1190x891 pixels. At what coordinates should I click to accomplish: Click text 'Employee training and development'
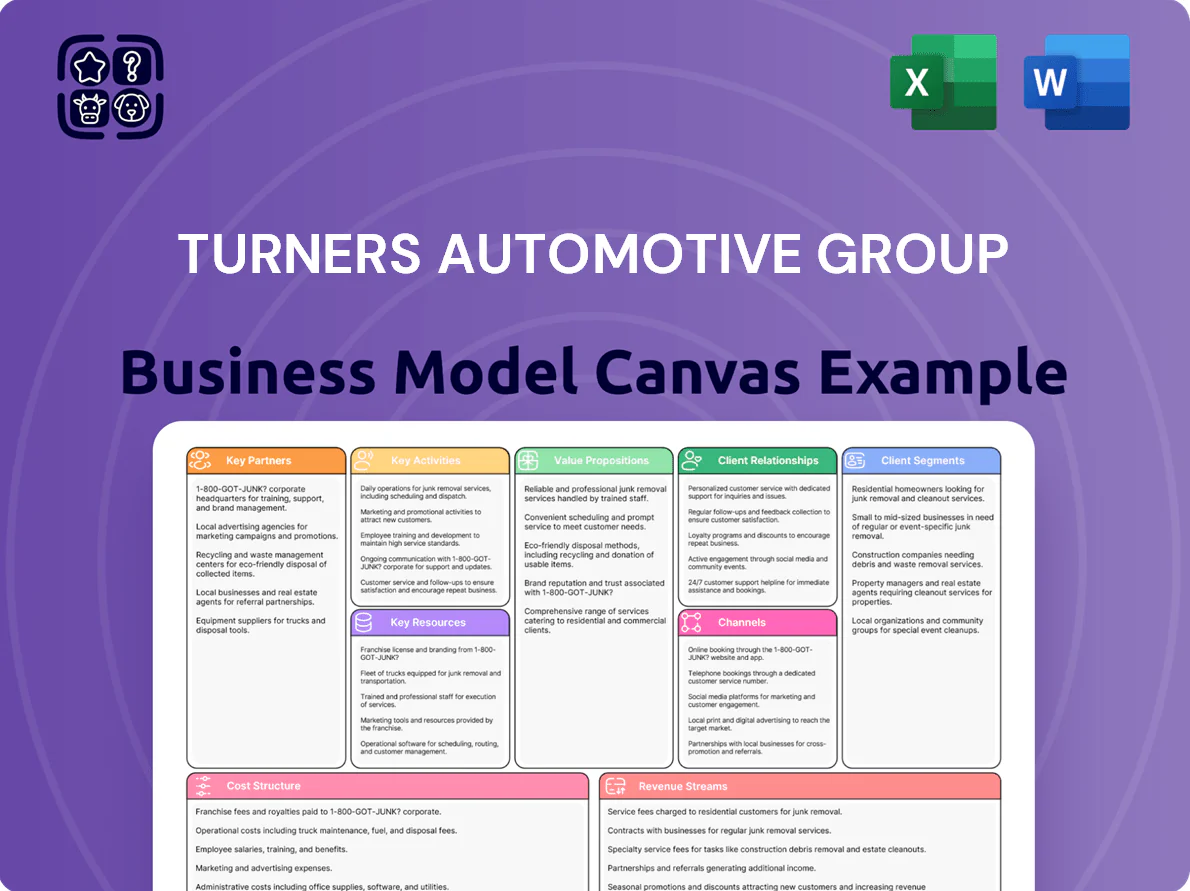(420, 540)
